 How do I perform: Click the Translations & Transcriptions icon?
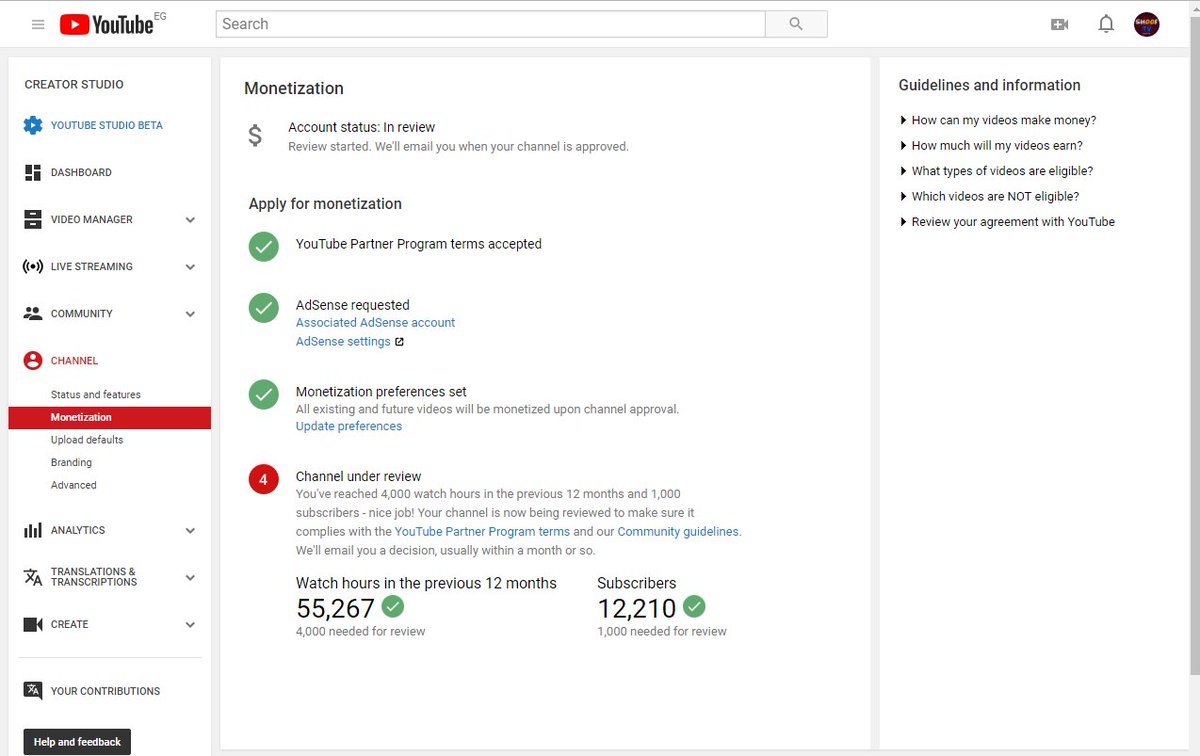tap(33, 577)
